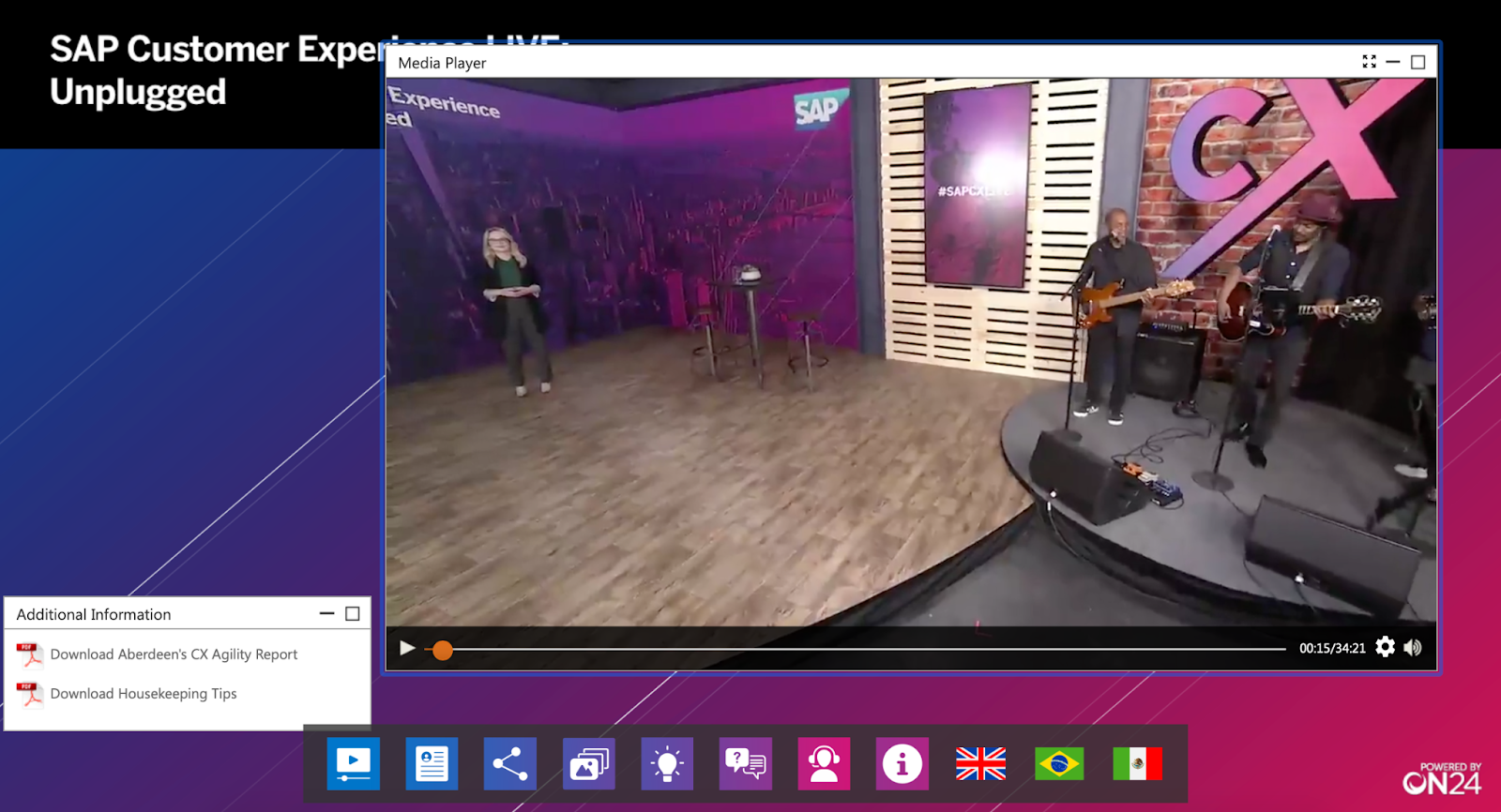Maximize the Additional Information panel
Screen dimensions: 1501x812
(x=353, y=613)
